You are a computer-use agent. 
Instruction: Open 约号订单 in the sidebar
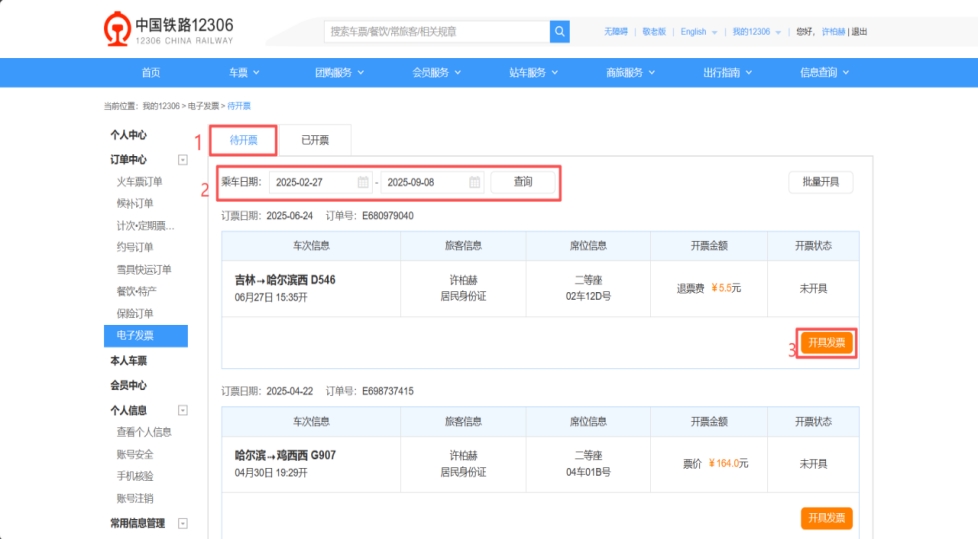click(135, 247)
